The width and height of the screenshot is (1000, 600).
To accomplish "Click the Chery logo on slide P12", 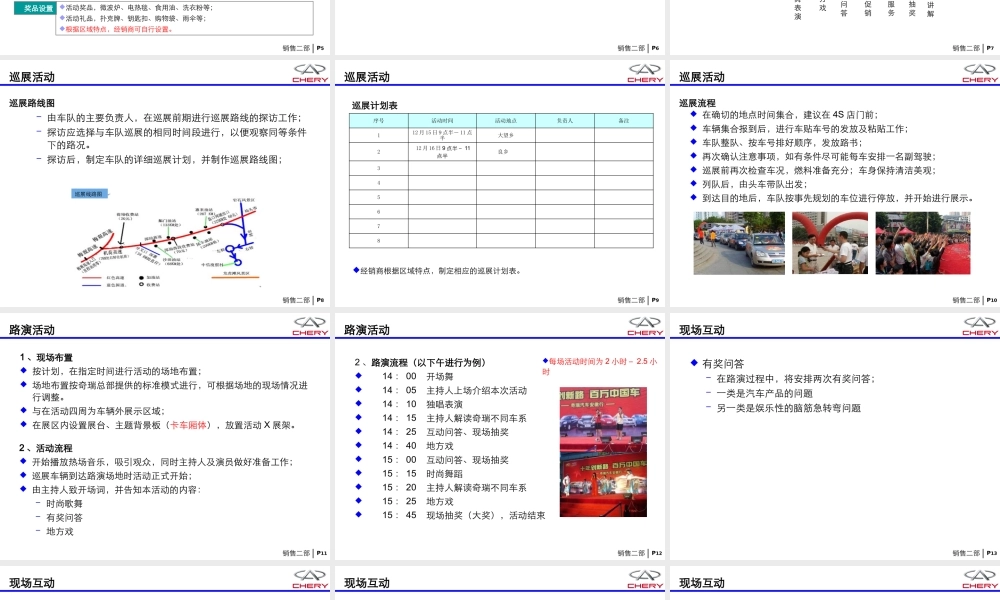I will pyautogui.click(x=645, y=326).
